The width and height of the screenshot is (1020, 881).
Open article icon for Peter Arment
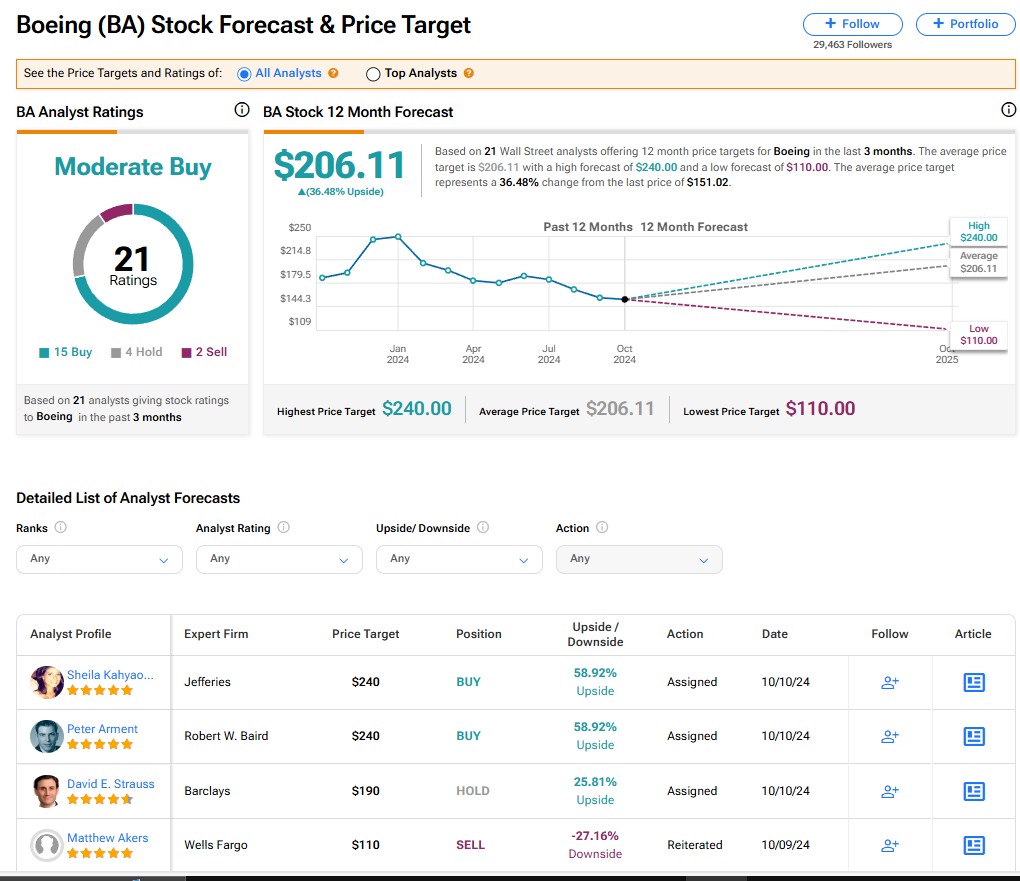point(973,736)
